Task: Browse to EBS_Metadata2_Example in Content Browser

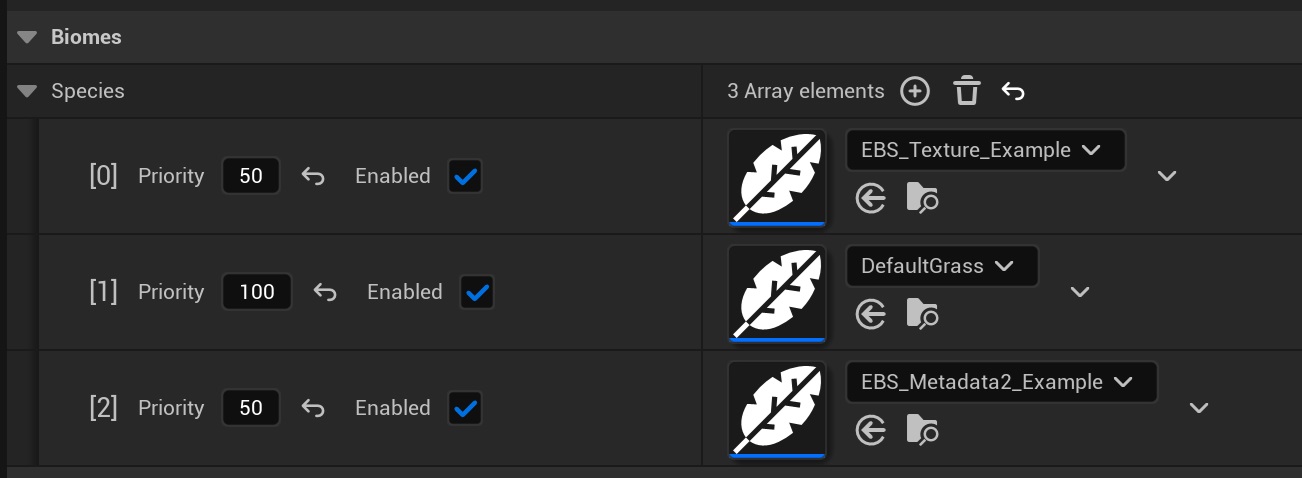Action: coord(922,431)
